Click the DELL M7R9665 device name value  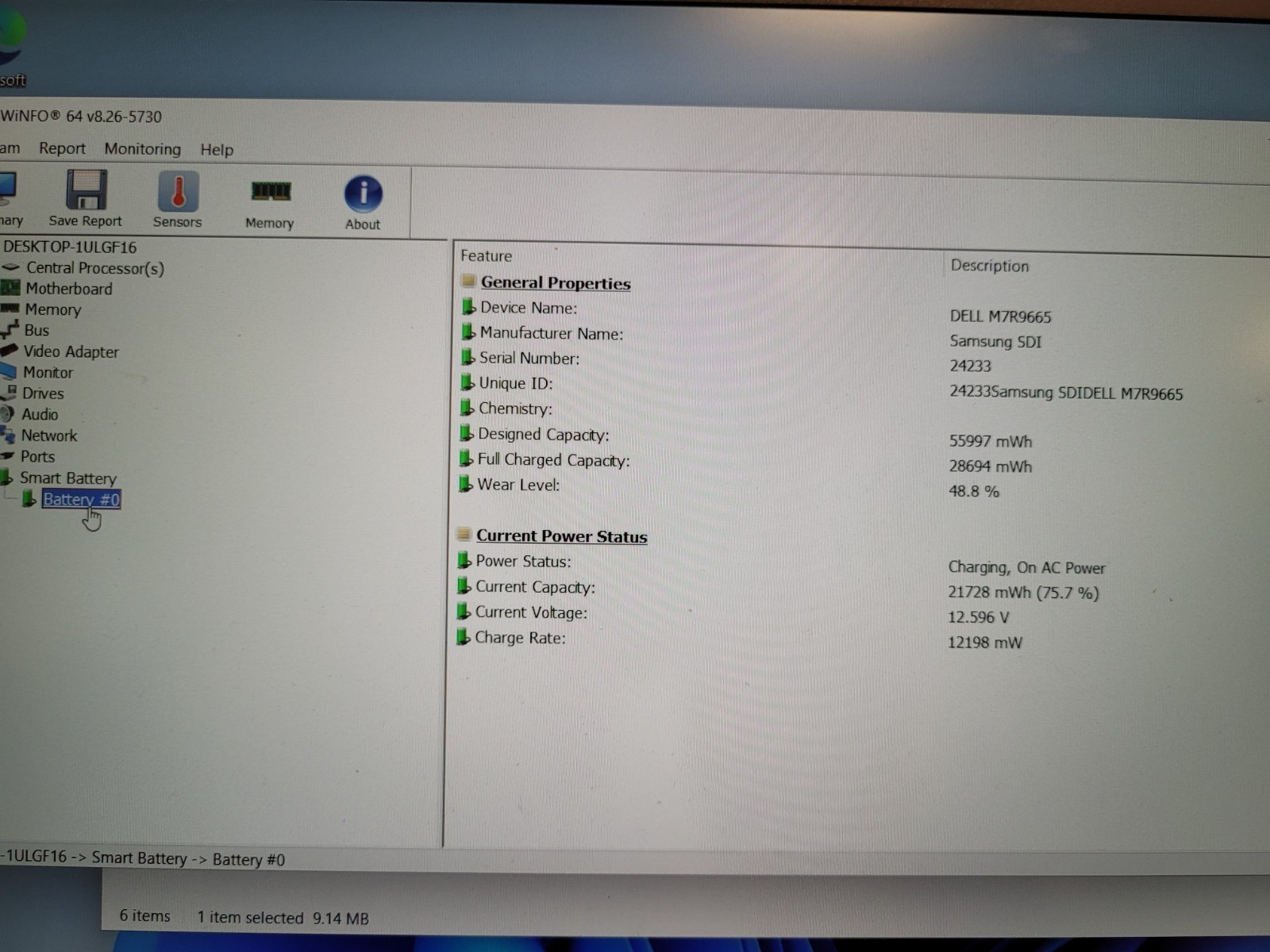1000,317
